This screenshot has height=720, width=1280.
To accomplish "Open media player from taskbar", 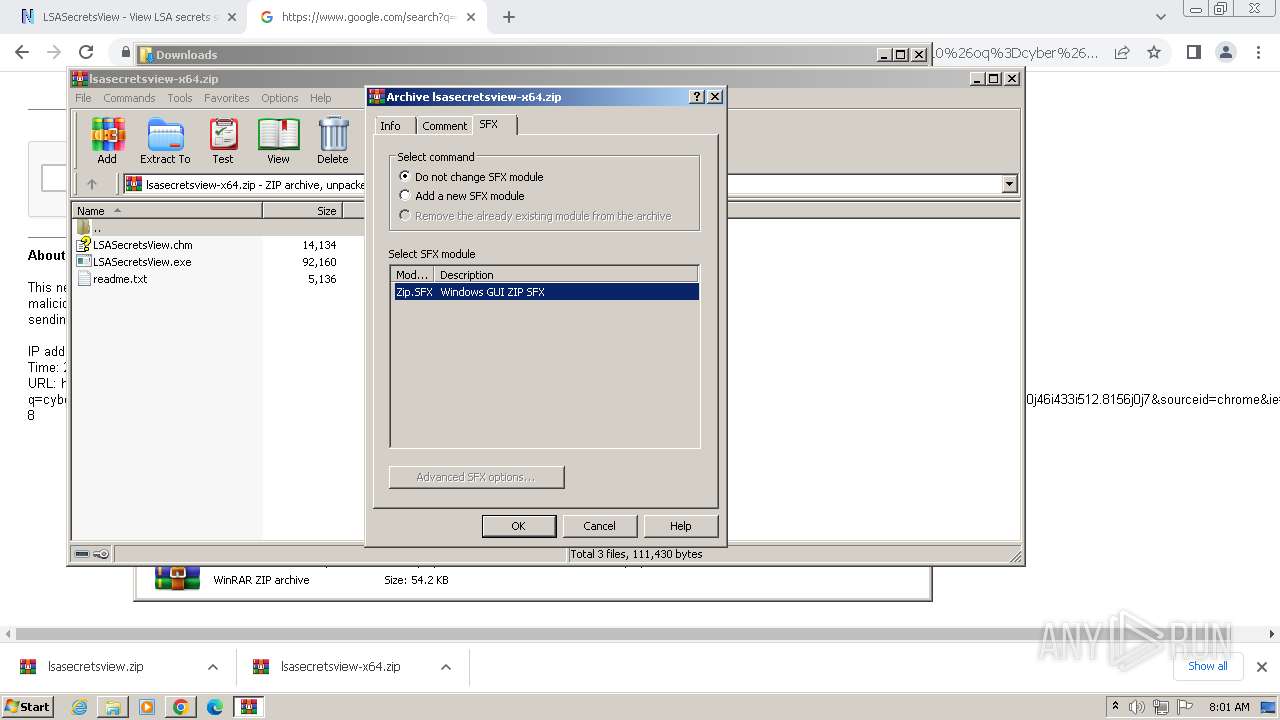I will click(x=147, y=707).
